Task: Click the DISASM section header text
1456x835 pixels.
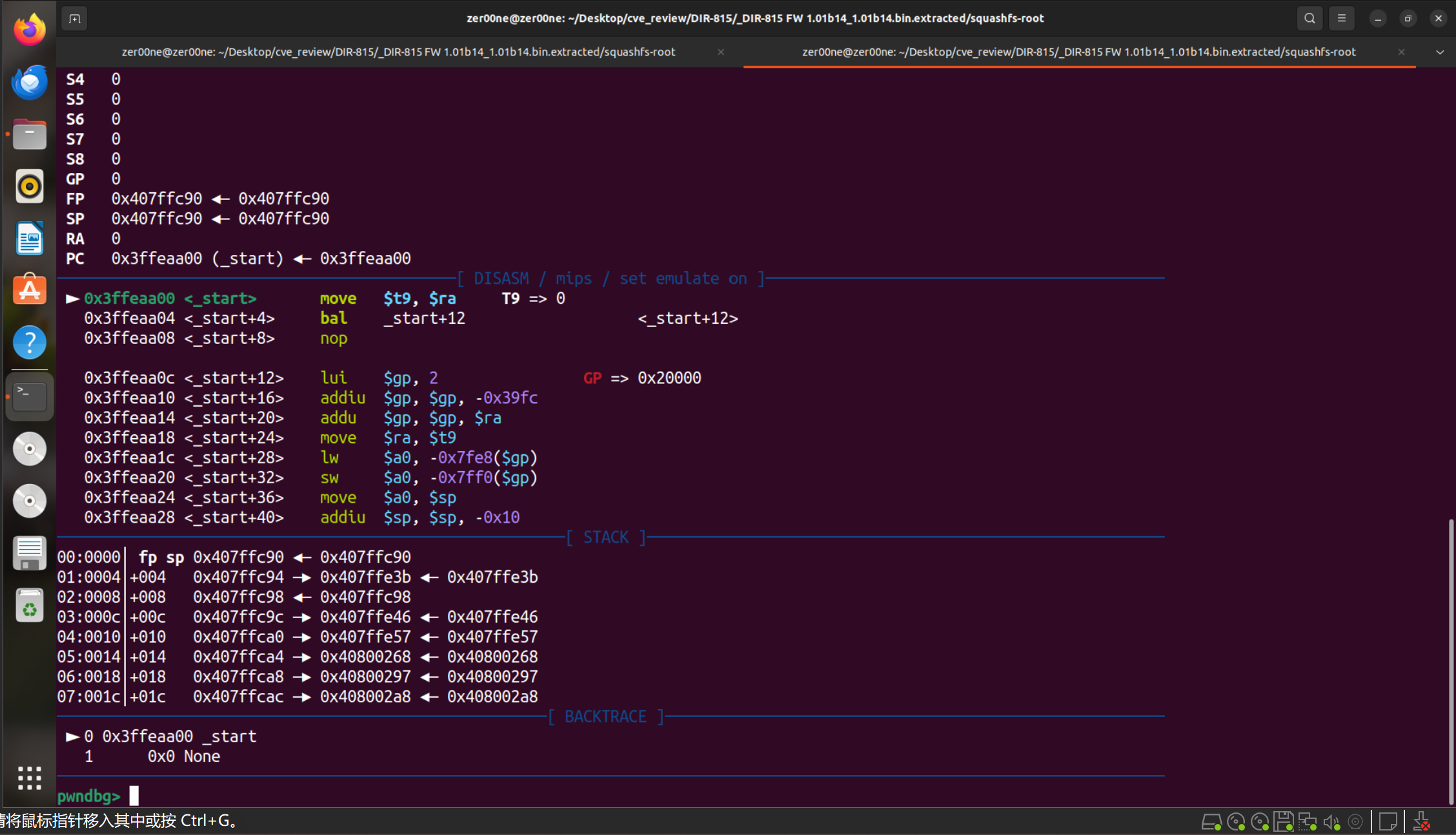Action: coord(611,279)
